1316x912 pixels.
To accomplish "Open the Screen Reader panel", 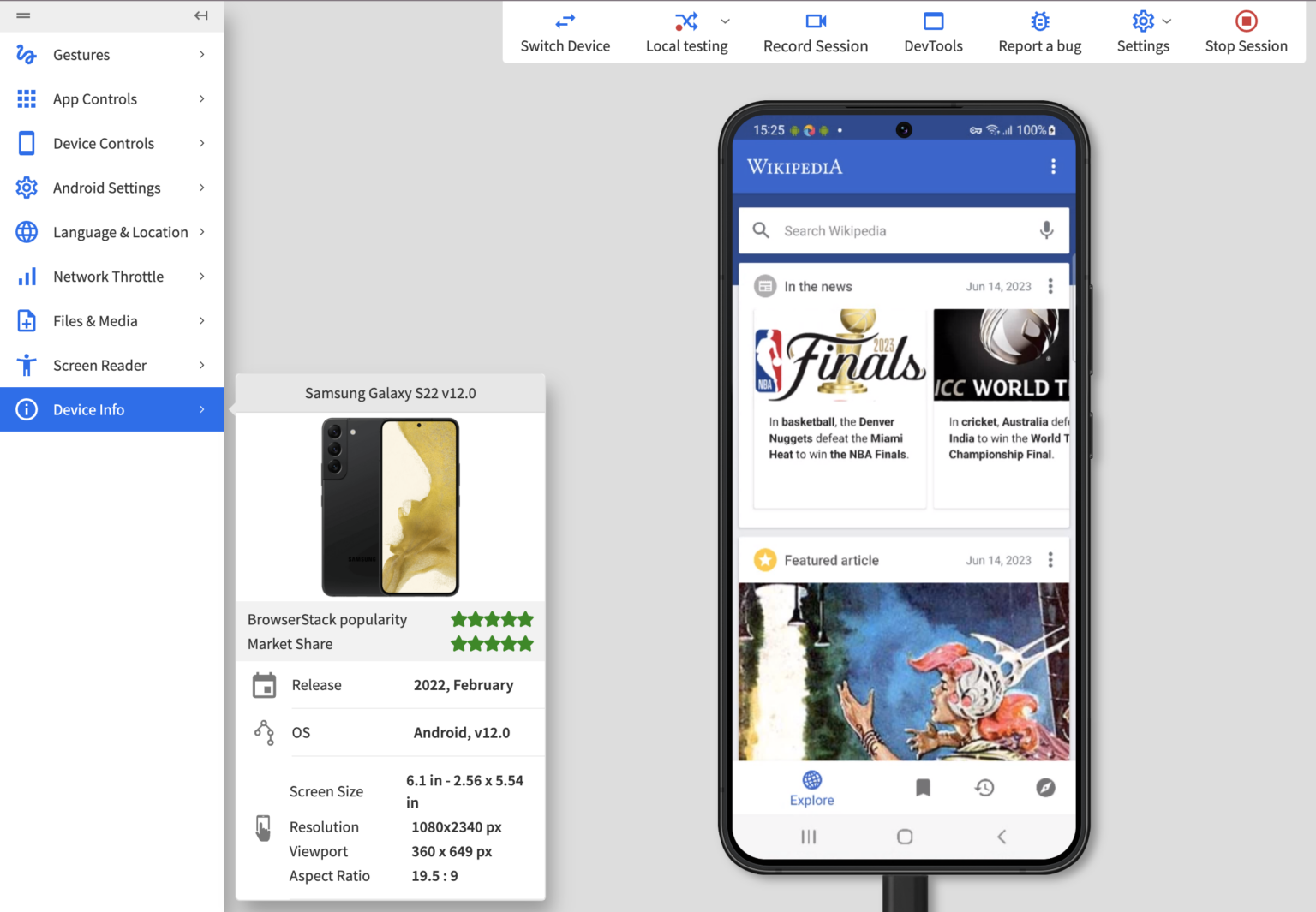I will click(x=99, y=365).
